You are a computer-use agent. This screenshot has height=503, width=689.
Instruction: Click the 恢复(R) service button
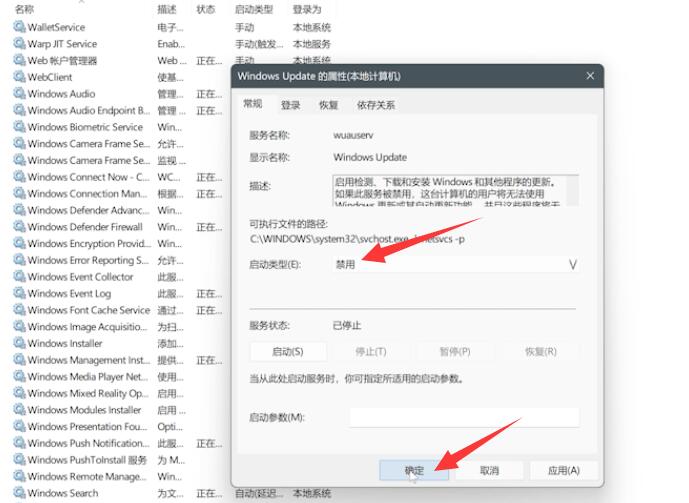pos(541,351)
